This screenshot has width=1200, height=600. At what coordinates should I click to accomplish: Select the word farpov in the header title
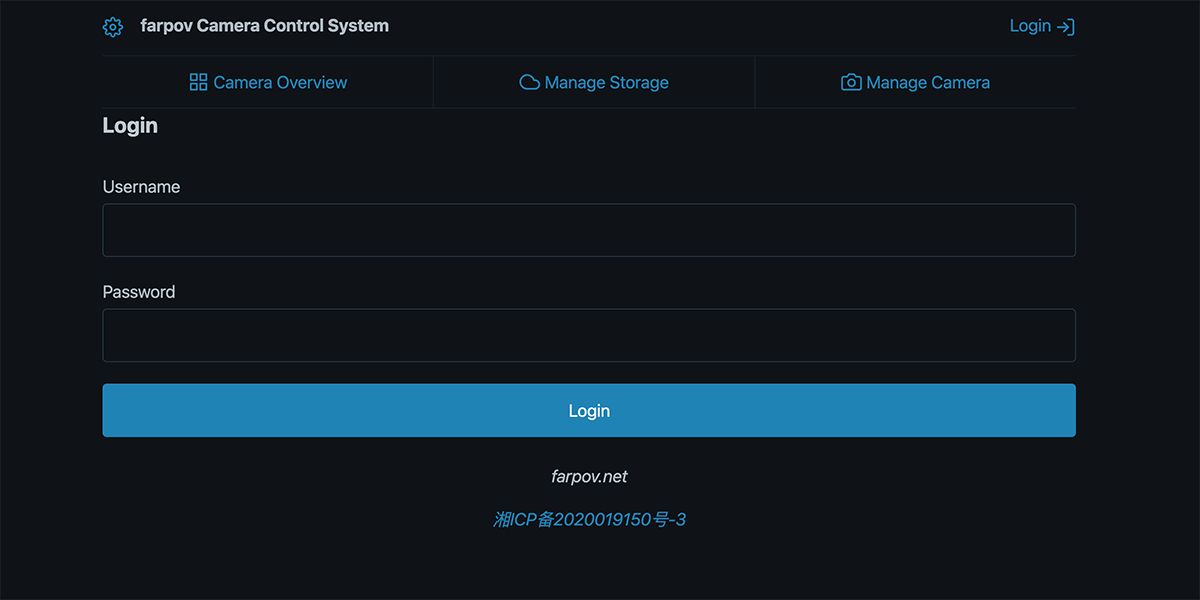(x=166, y=26)
